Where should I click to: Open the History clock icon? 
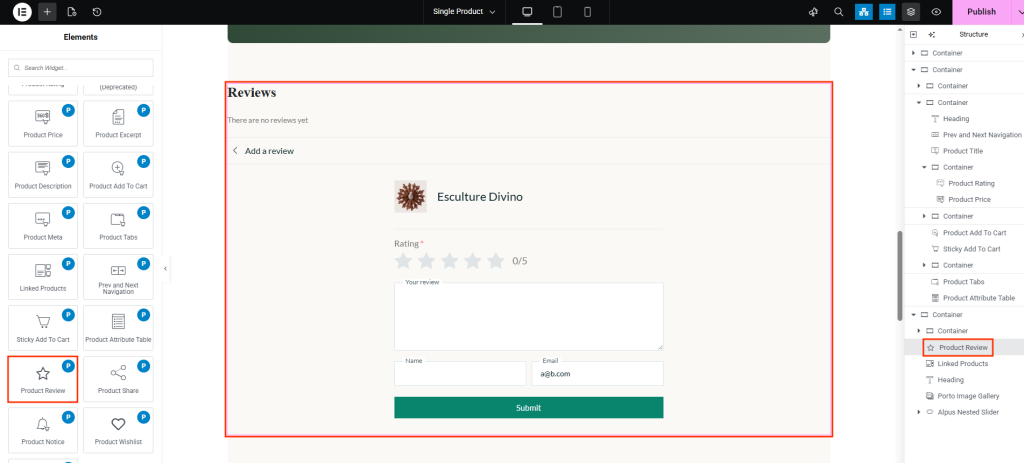tap(97, 12)
